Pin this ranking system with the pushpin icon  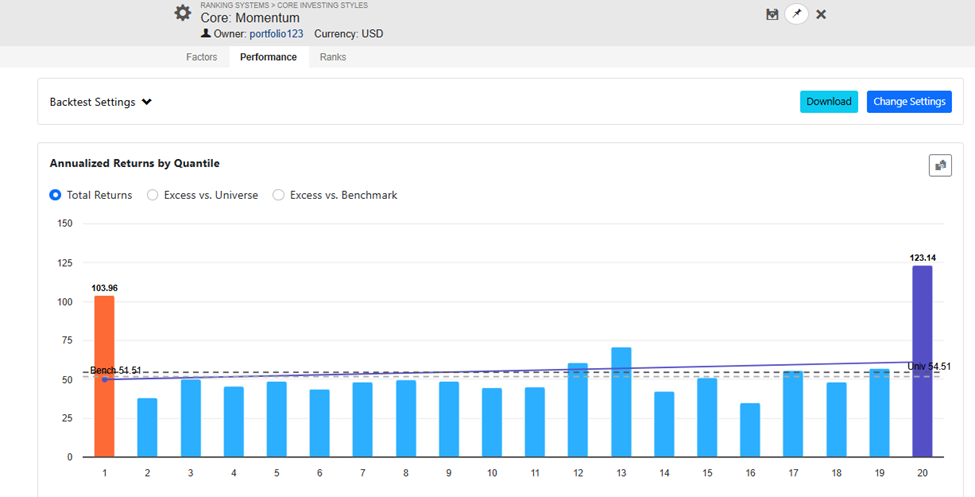pos(796,14)
